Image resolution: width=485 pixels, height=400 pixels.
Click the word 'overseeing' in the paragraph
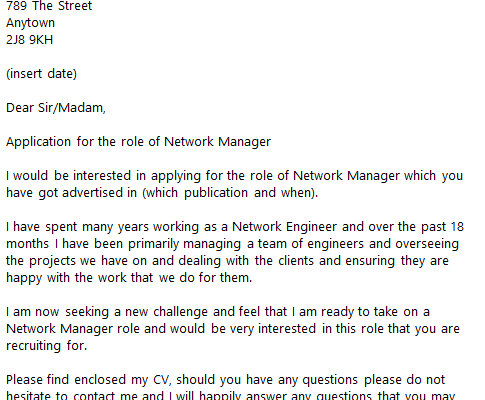(x=427, y=244)
